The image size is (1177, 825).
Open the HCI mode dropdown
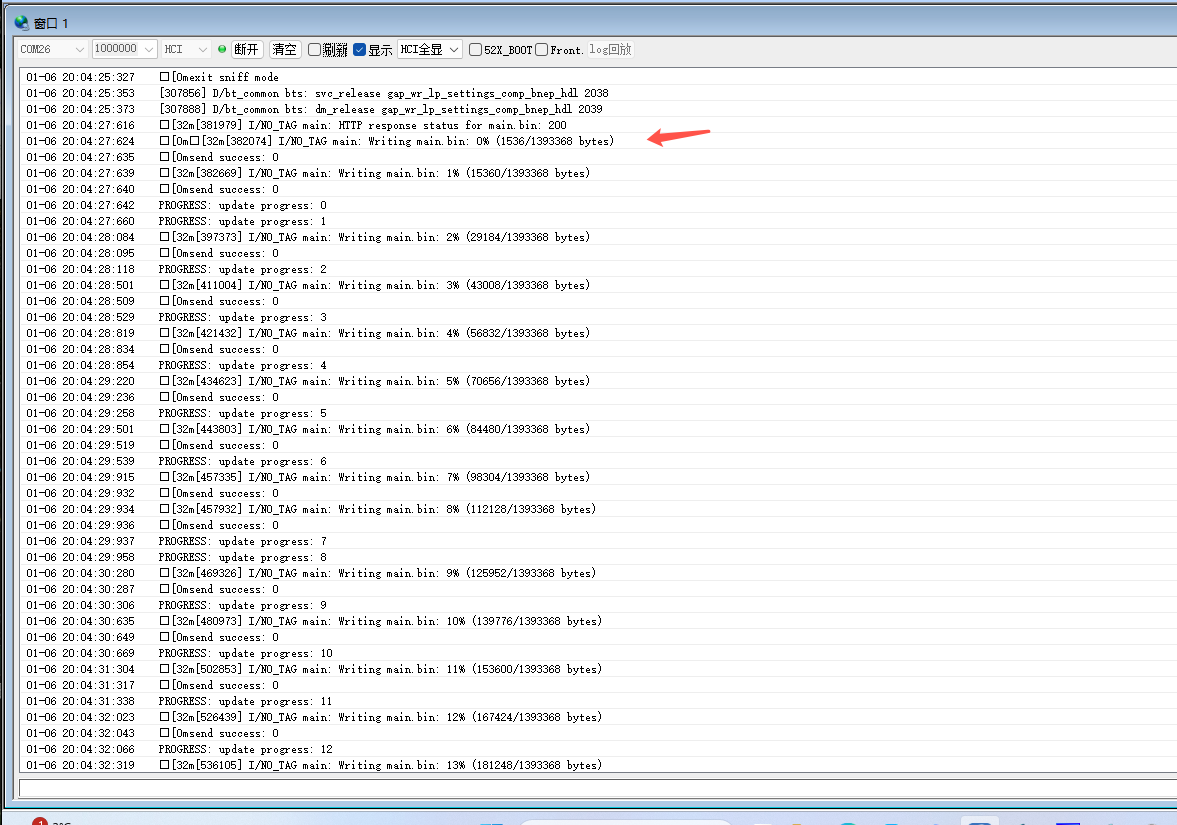click(186, 49)
